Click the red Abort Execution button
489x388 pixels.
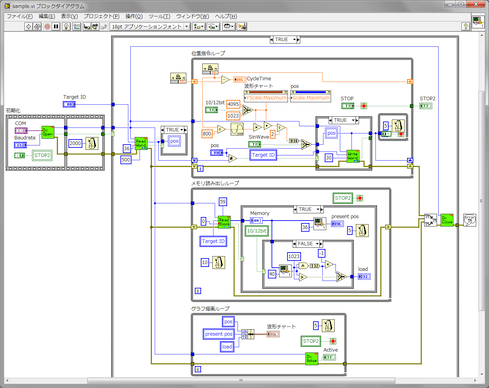point(47,26)
